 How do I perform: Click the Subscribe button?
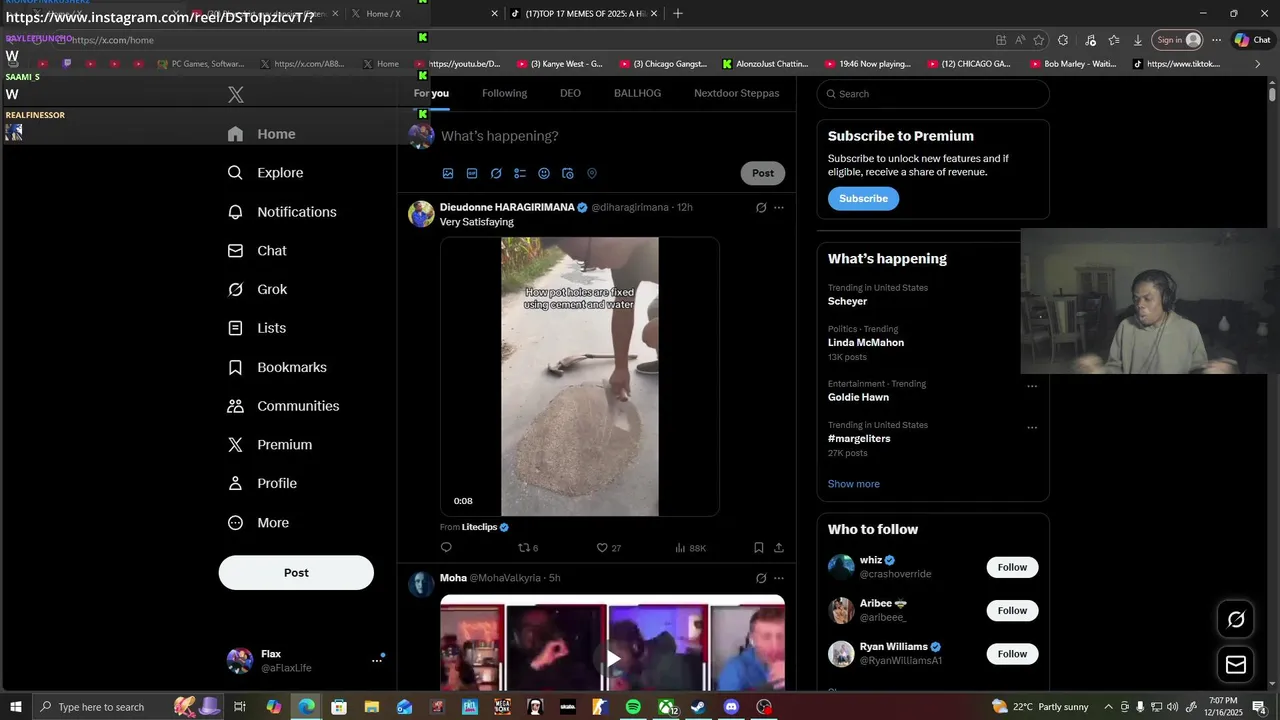[x=863, y=199]
